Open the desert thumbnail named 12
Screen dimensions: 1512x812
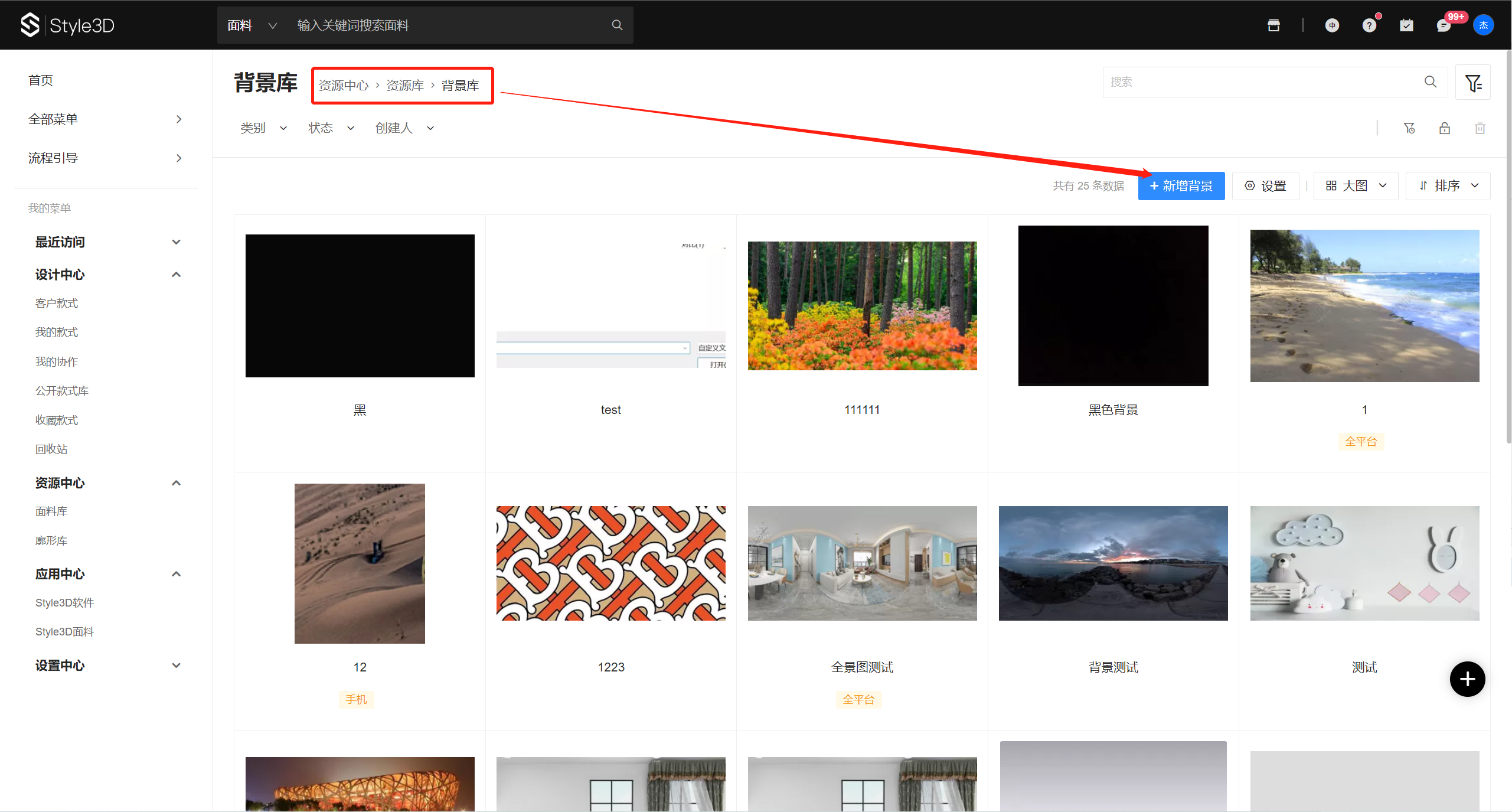coord(360,563)
